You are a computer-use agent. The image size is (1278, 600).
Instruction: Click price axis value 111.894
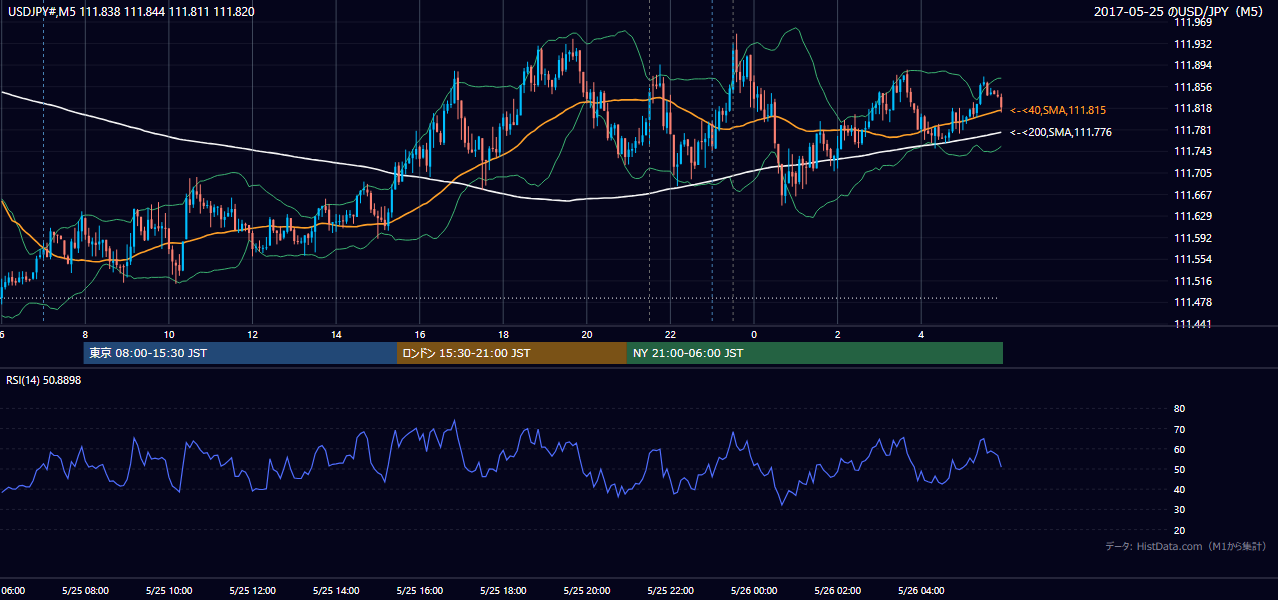[1194, 65]
